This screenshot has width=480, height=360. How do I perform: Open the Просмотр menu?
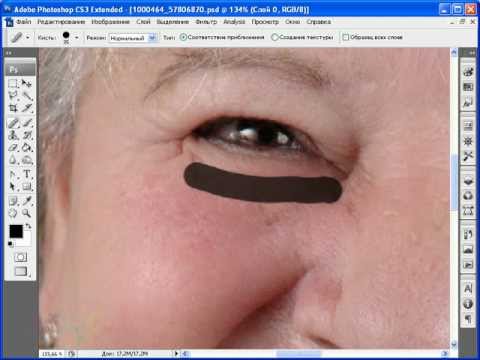[265, 22]
